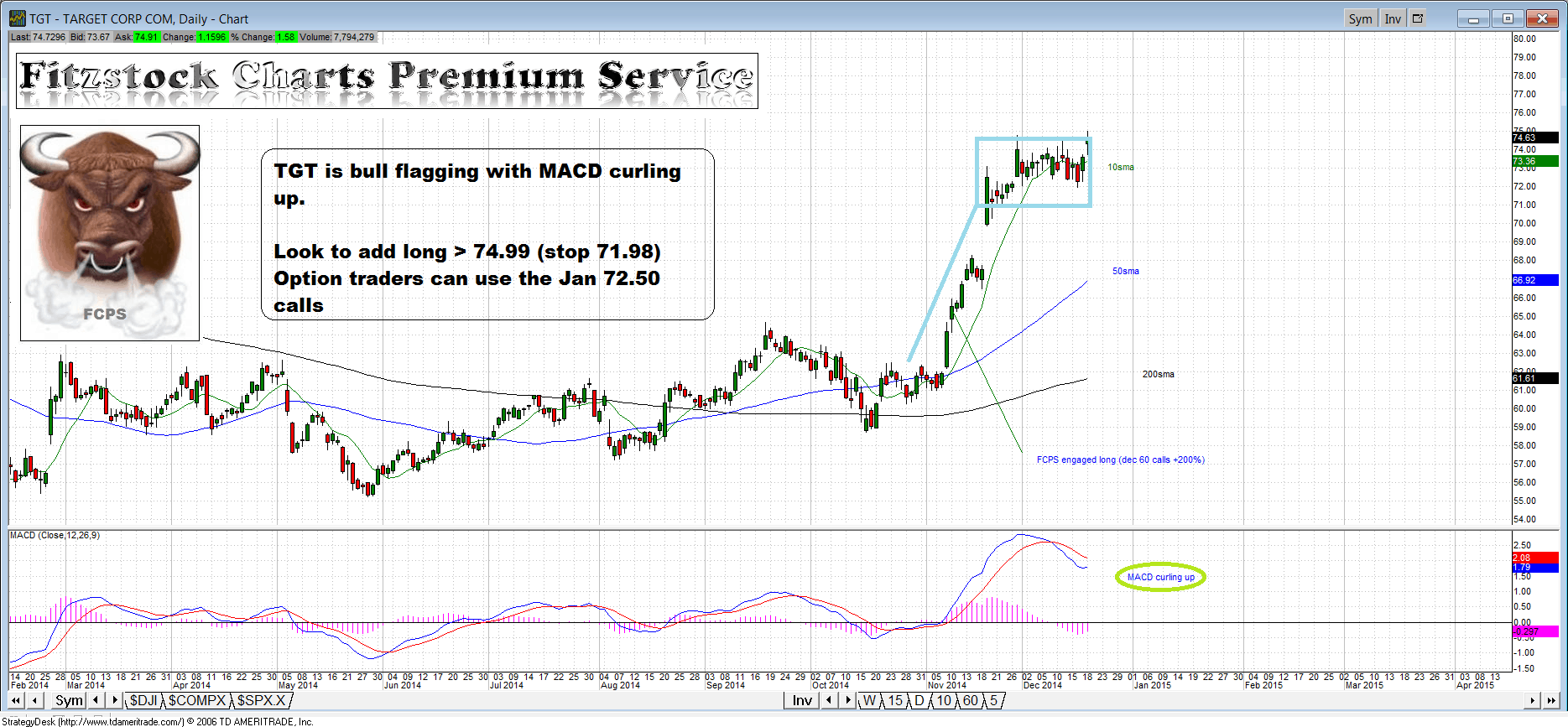Click the MACD curling up annotation oval
The width and height of the screenshot is (1568, 727).
1160,577
